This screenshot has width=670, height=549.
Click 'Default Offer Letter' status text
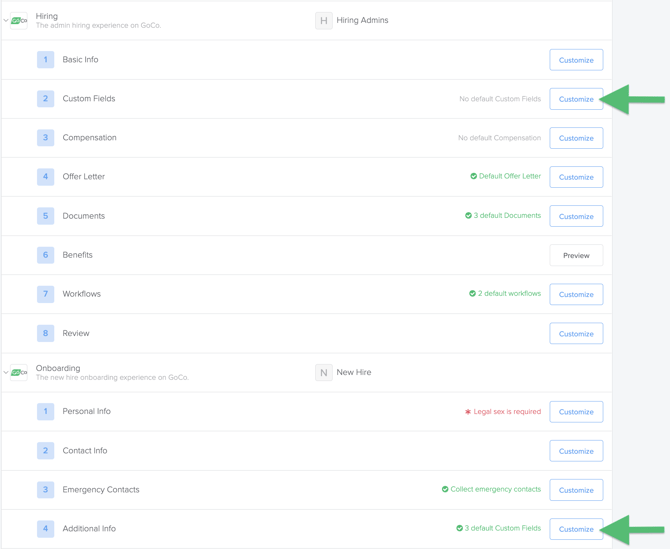[x=510, y=176]
